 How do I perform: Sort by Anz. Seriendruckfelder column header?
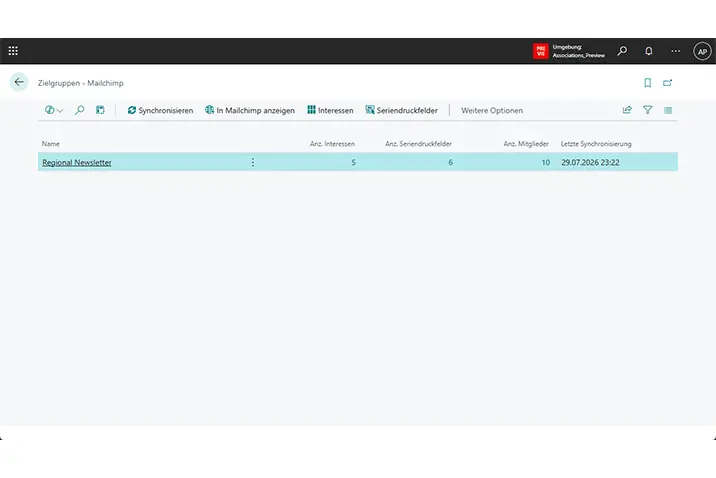click(418, 144)
